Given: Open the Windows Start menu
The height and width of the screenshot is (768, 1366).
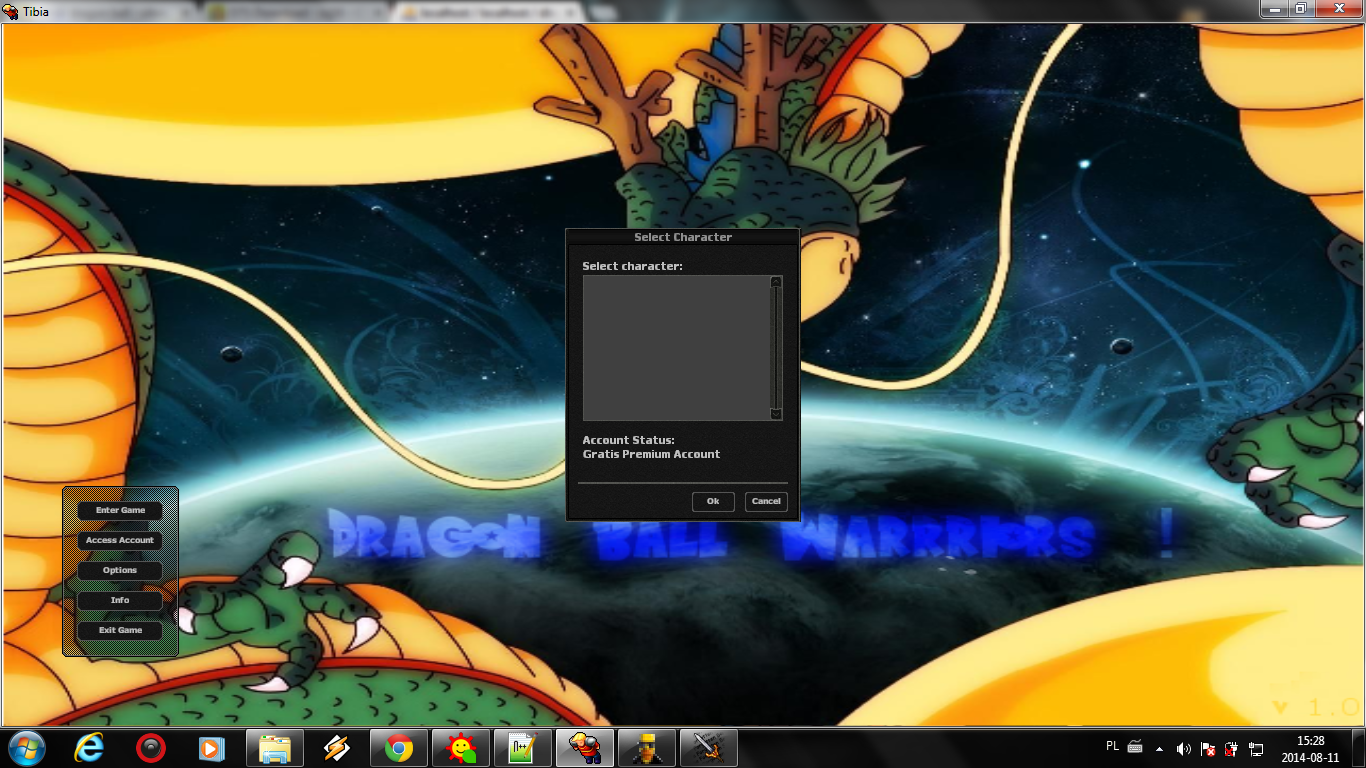Looking at the screenshot, I should click(26, 747).
